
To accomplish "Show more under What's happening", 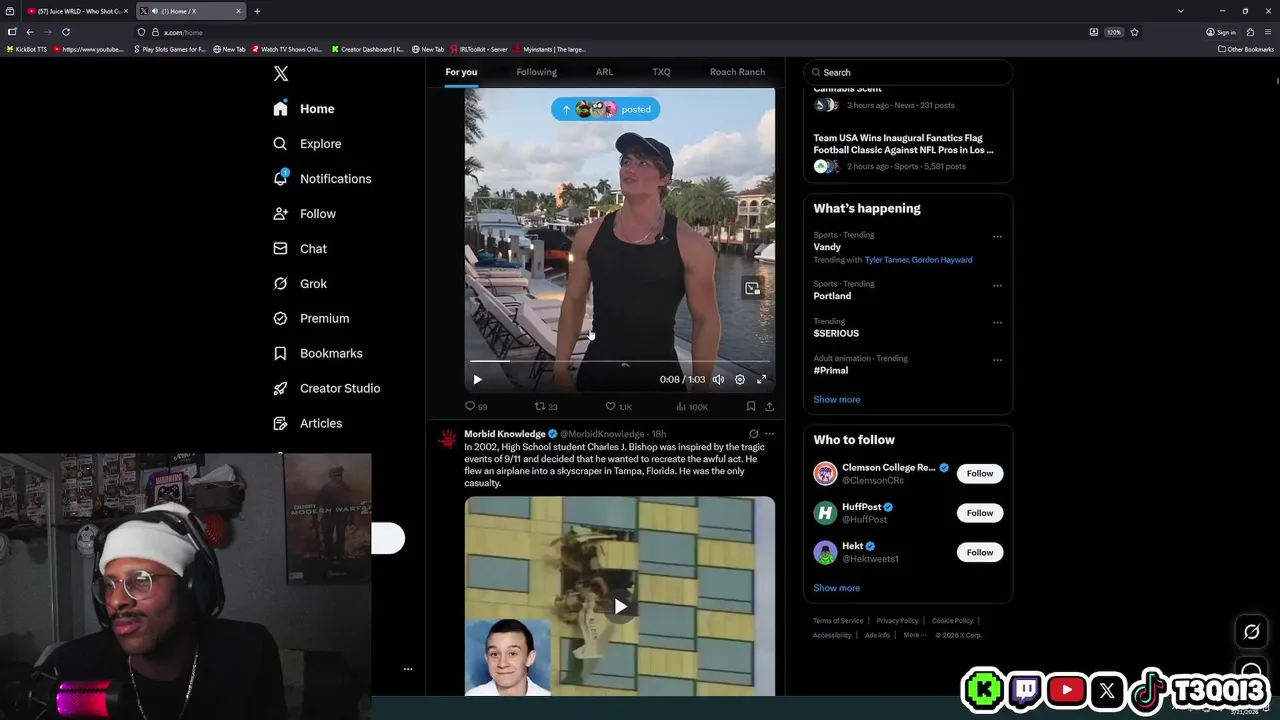I will click(x=836, y=400).
